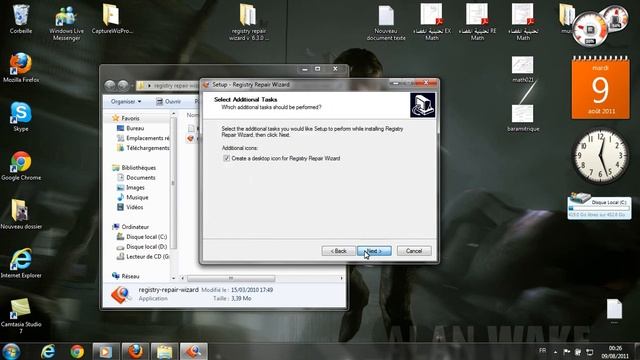Select Téléchargements in Explorer sidebar
The width and height of the screenshot is (640, 360).
[143, 148]
